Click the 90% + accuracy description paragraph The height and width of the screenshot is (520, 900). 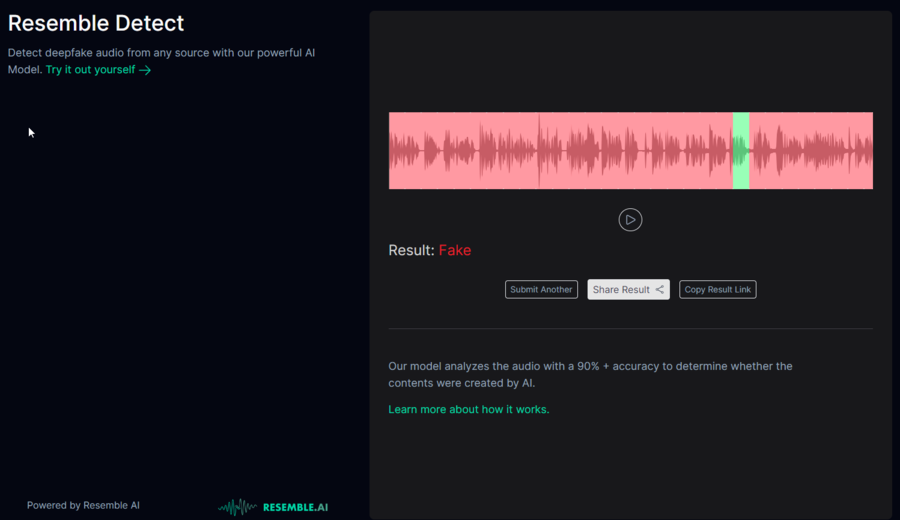pyautogui.click(x=590, y=374)
